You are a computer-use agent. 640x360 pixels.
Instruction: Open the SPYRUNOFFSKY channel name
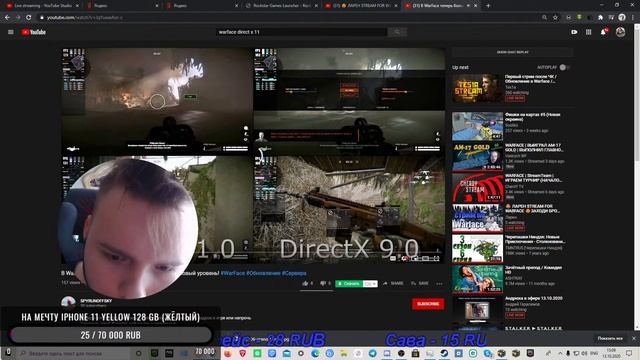pyautogui.click(x=96, y=301)
